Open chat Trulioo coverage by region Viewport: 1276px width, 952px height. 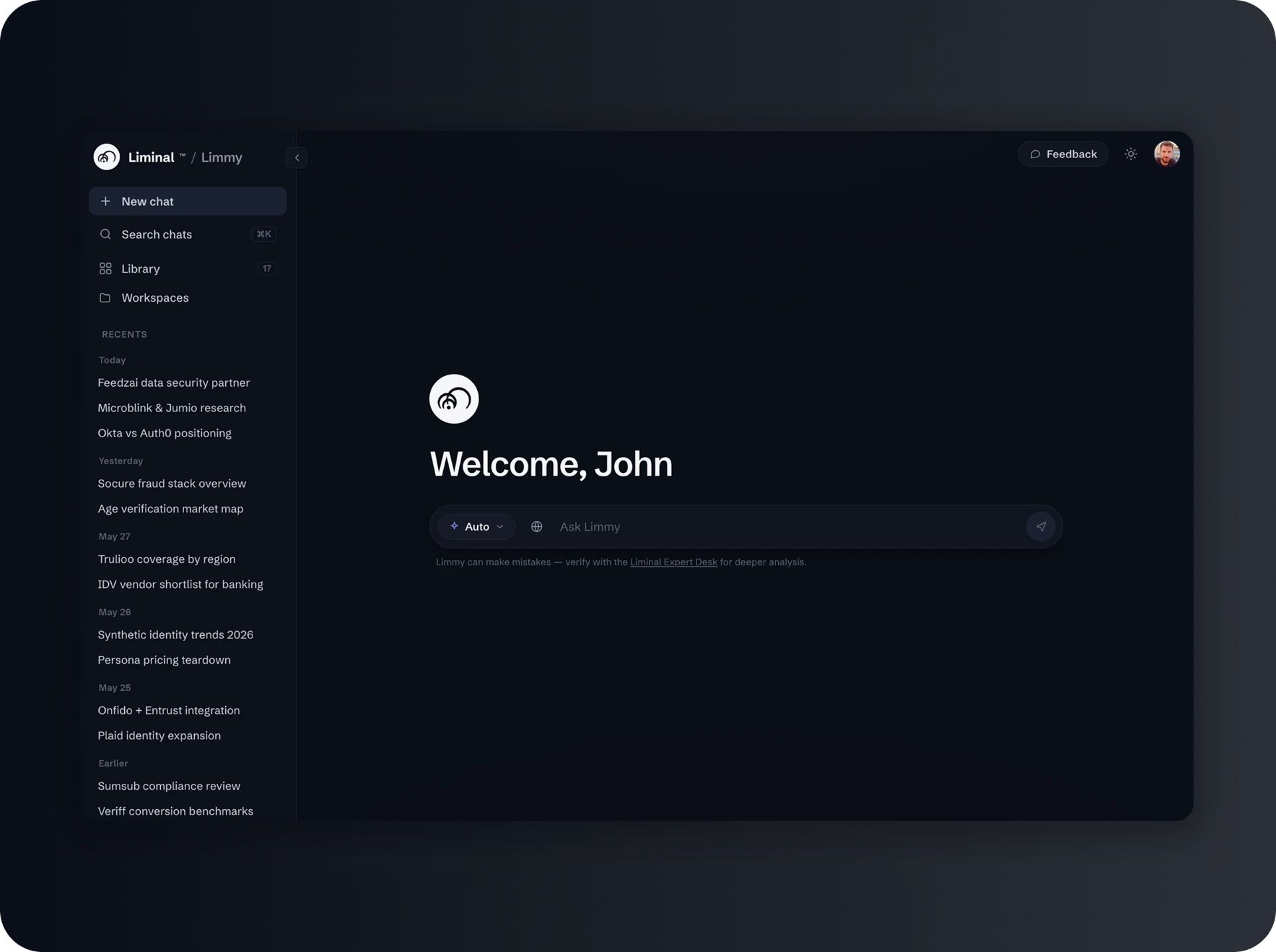(166, 559)
